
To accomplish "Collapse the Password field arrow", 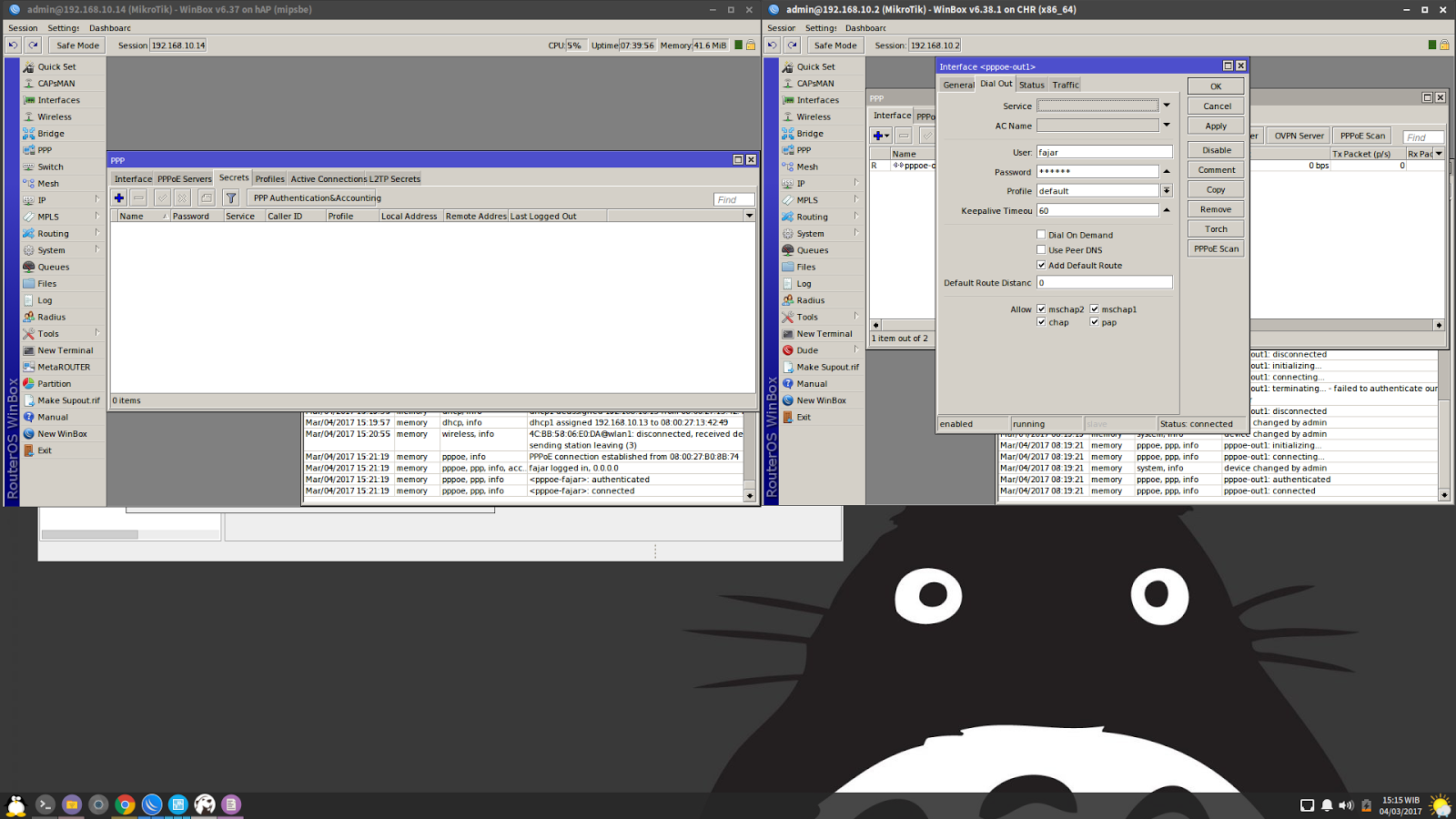I will [x=1167, y=172].
